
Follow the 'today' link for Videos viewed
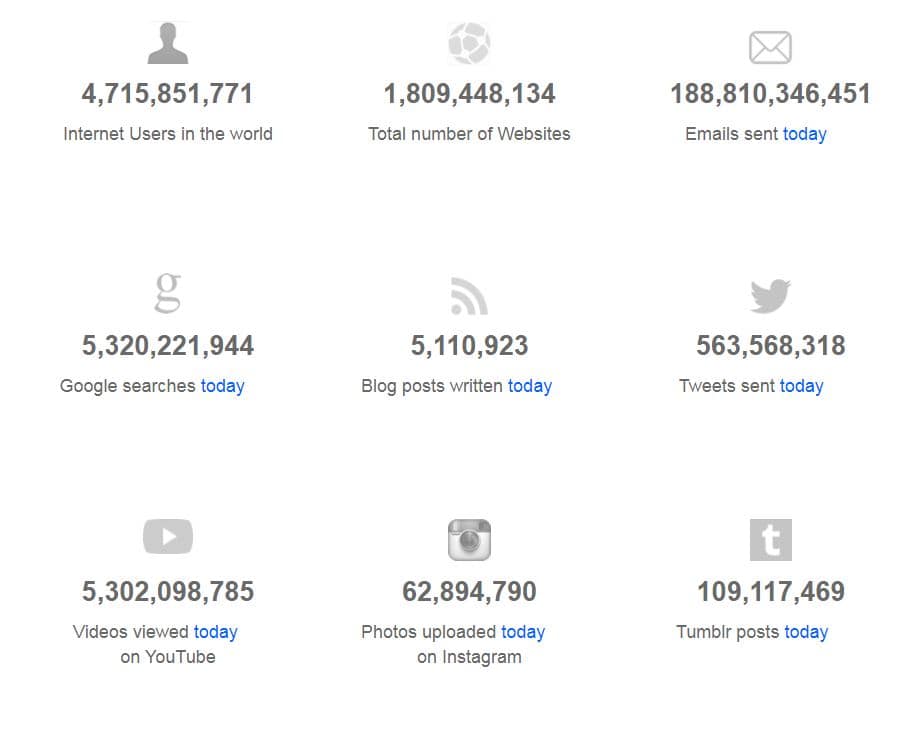tap(216, 632)
